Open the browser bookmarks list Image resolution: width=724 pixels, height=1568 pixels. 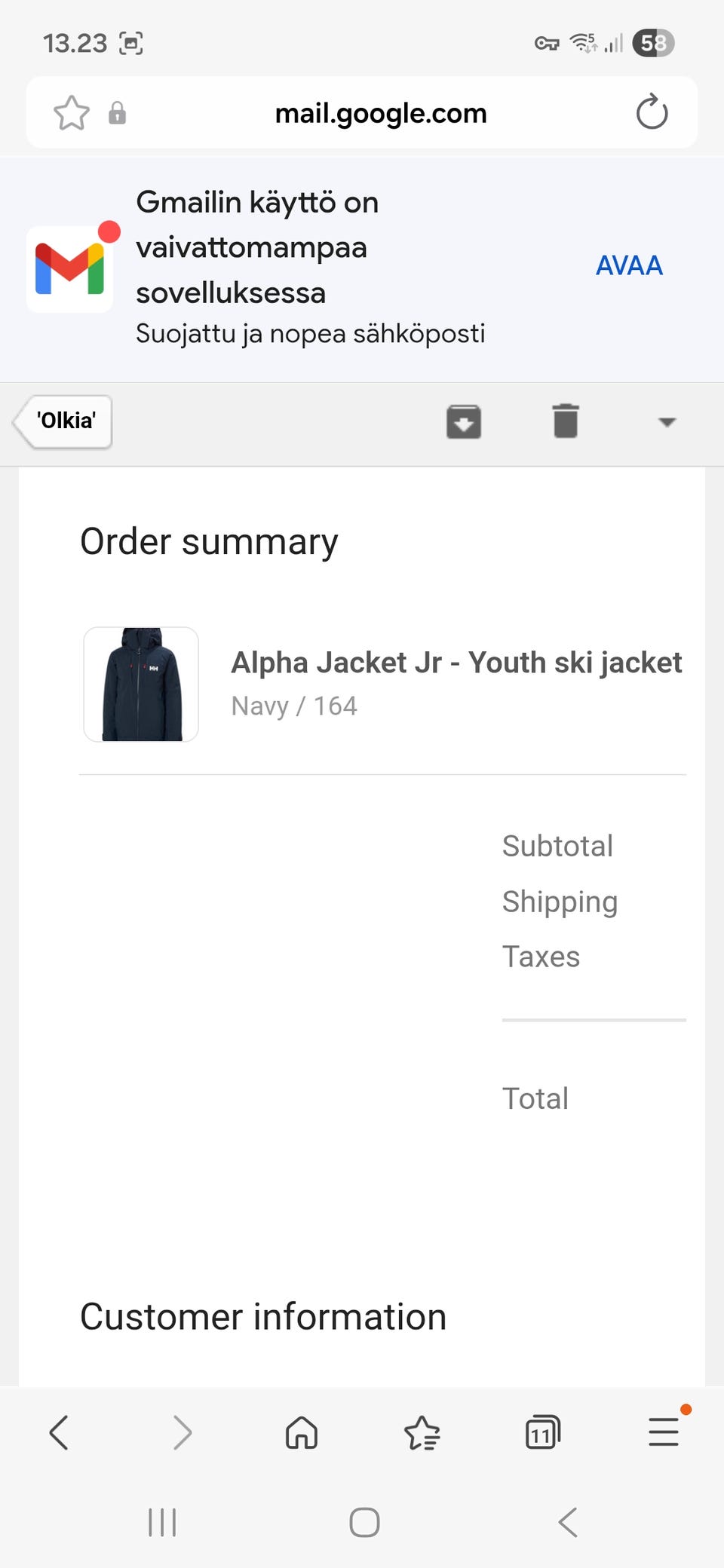click(422, 1432)
